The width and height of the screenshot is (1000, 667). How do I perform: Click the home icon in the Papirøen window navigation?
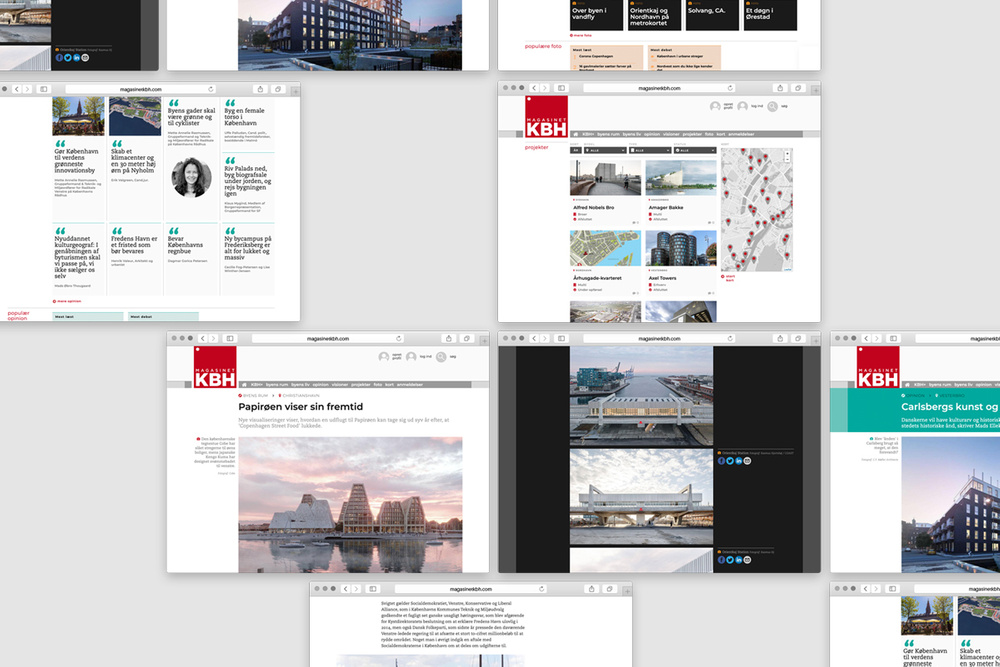244,385
